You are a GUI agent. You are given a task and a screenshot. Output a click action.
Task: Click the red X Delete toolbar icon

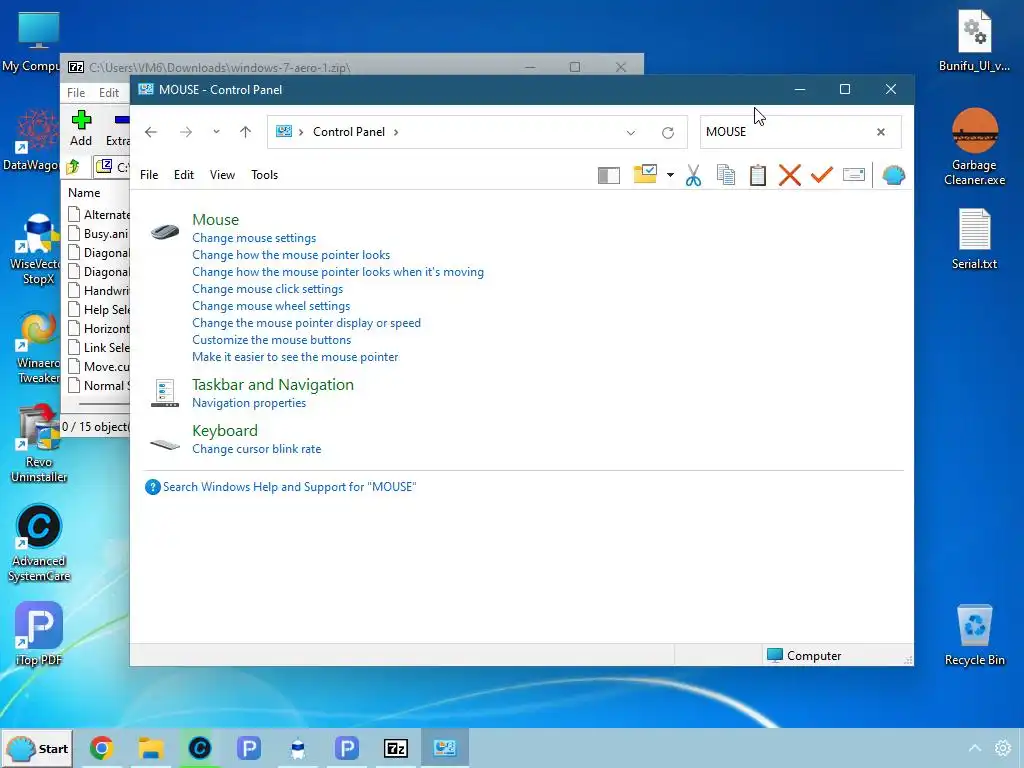790,175
